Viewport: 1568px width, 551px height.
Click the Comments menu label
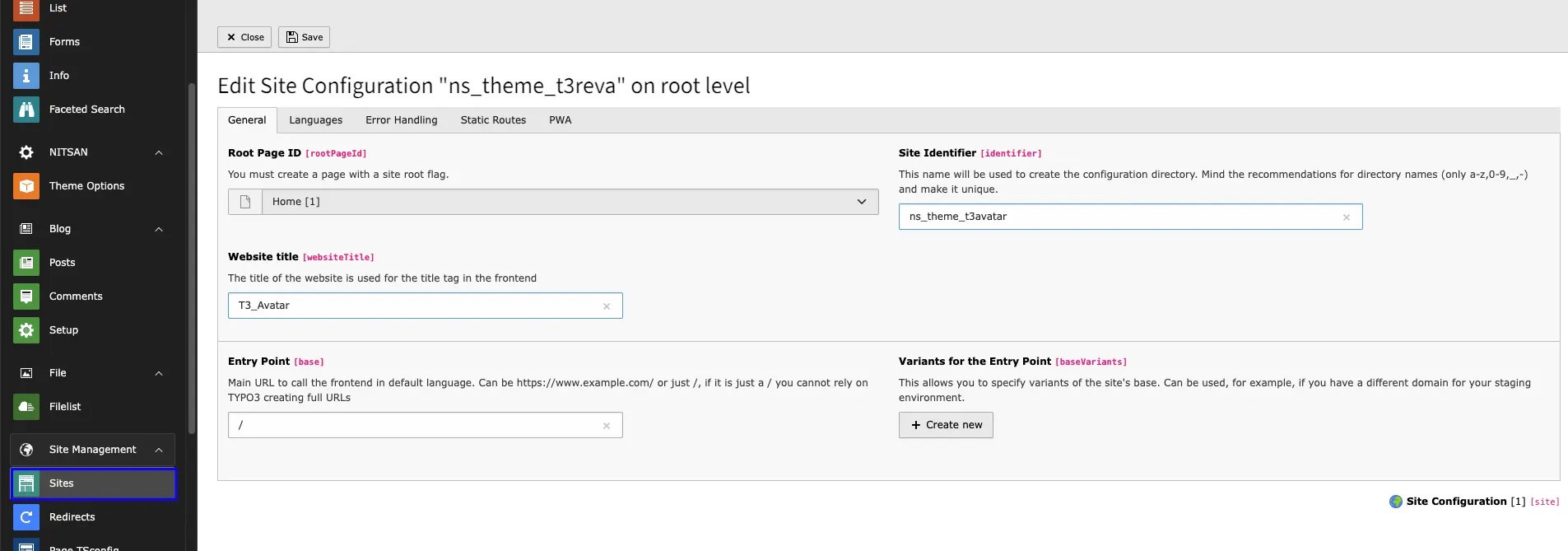coord(76,297)
